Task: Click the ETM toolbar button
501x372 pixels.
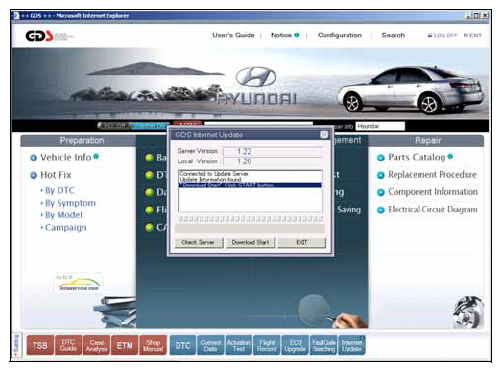Action: click(124, 345)
